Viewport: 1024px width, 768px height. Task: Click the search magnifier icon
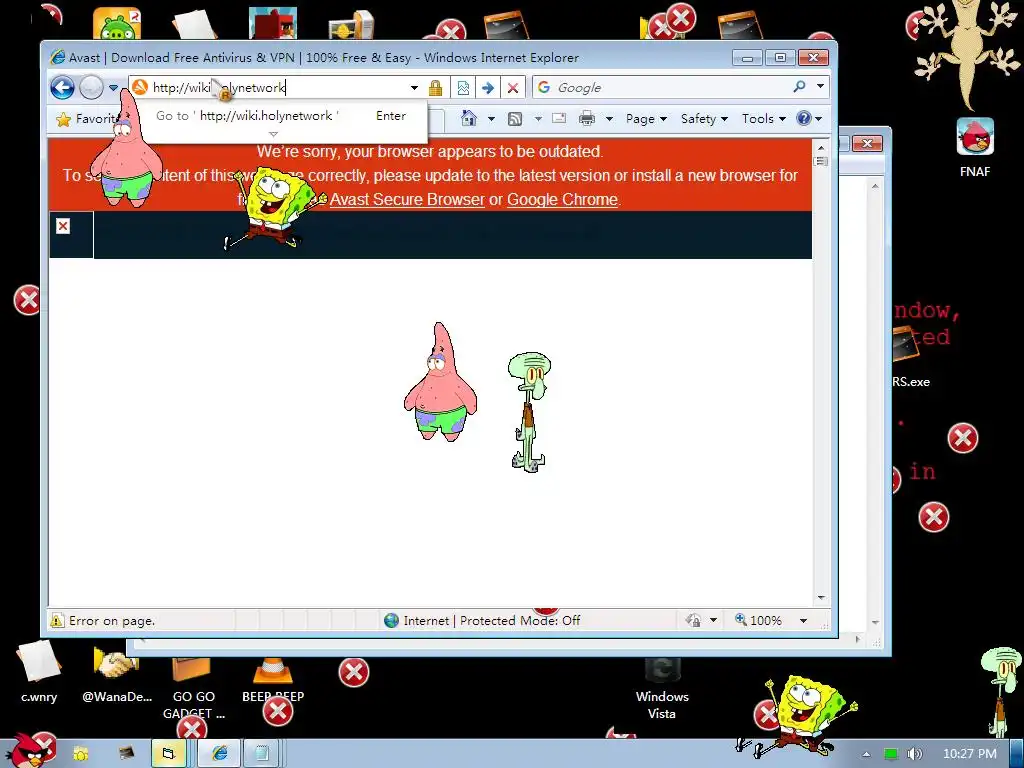click(799, 86)
